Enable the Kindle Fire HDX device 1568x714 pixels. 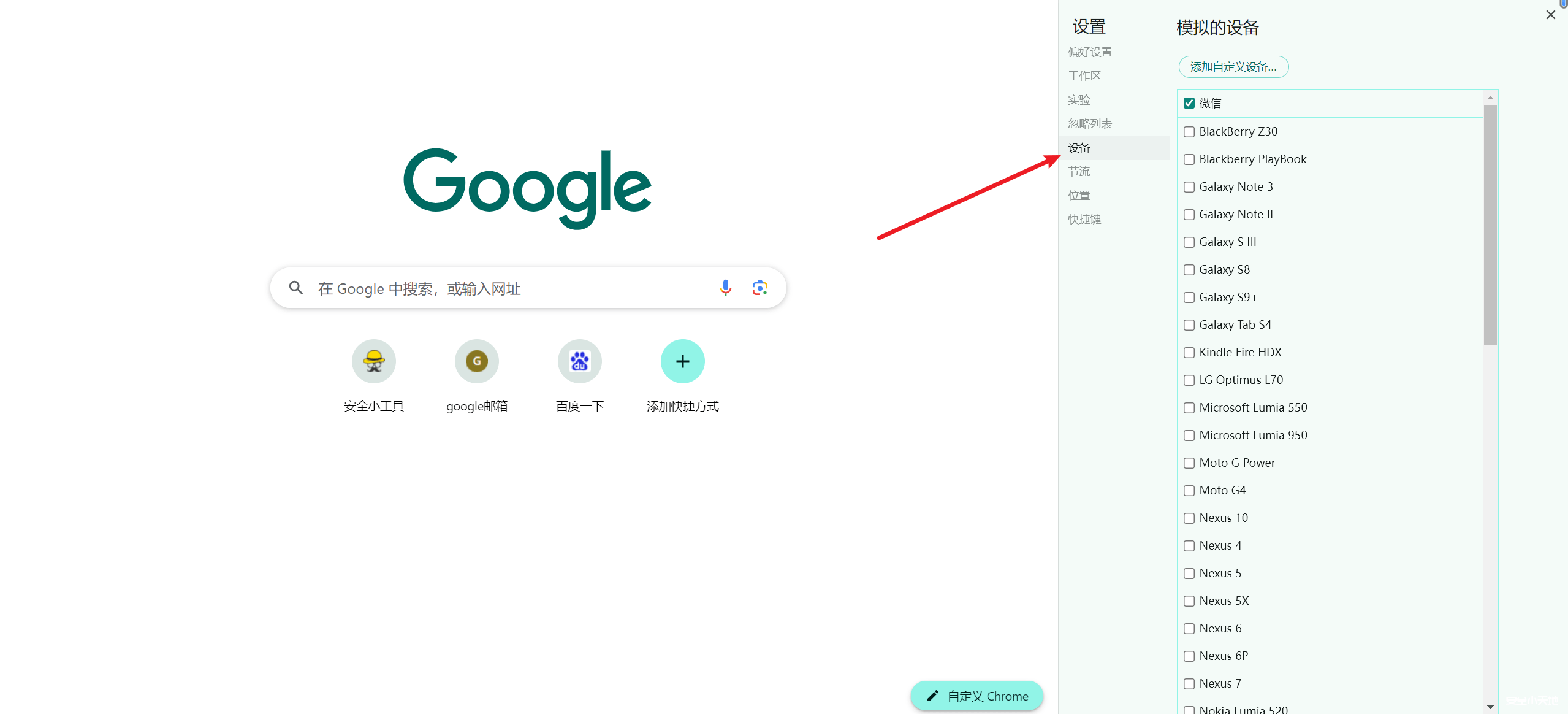(x=1190, y=352)
